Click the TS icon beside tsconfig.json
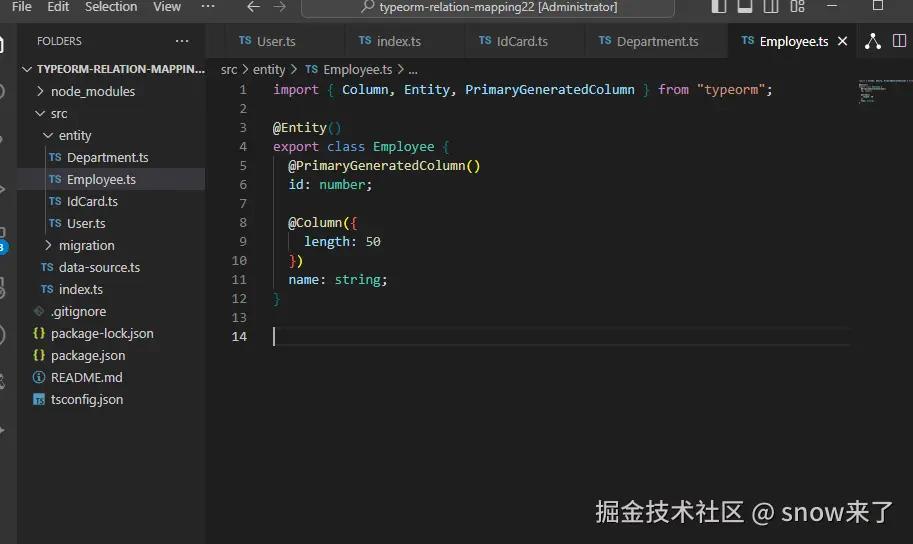The width and height of the screenshot is (913, 544). click(x=39, y=400)
